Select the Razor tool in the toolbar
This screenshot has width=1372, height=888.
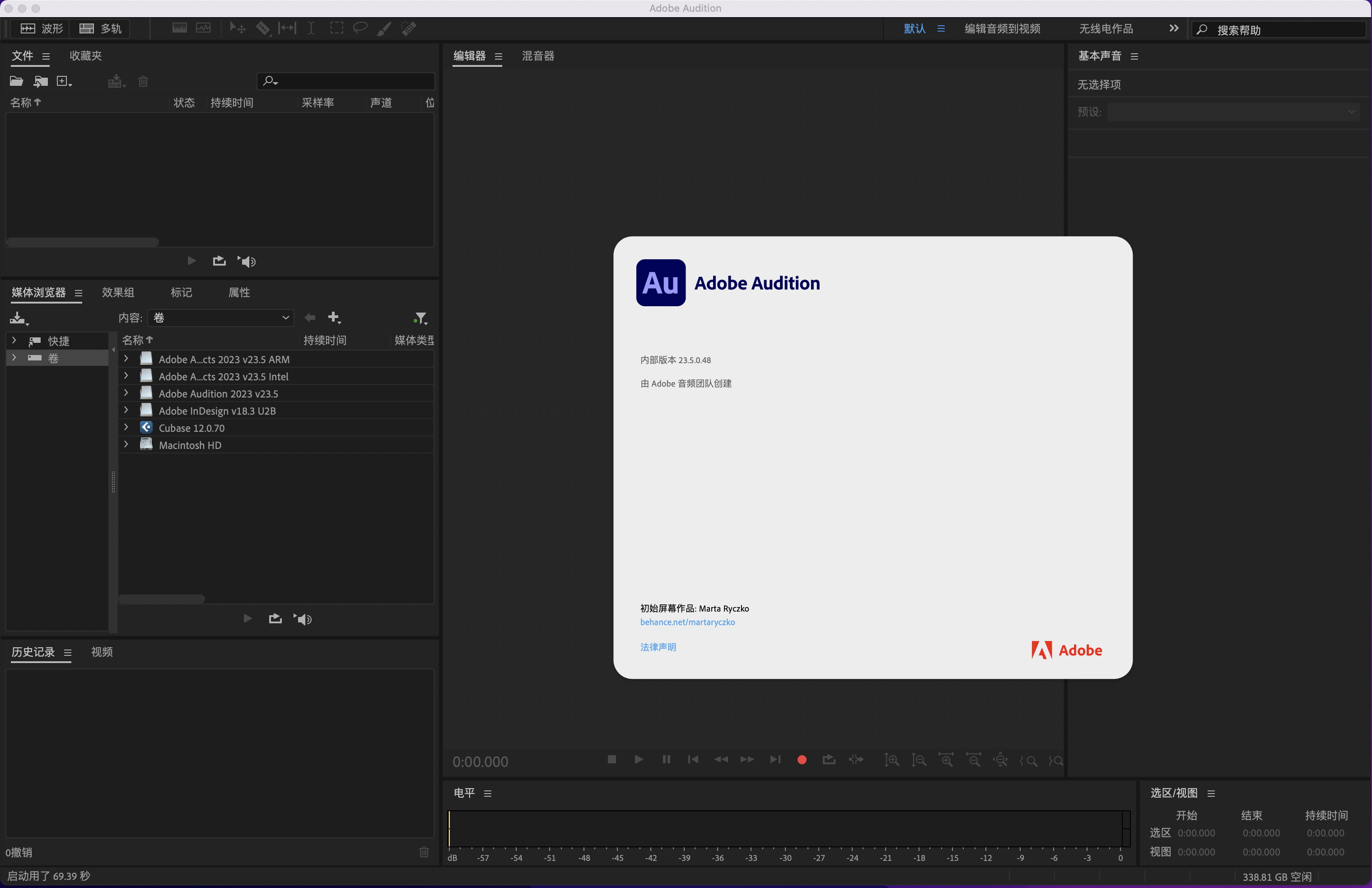[263, 28]
